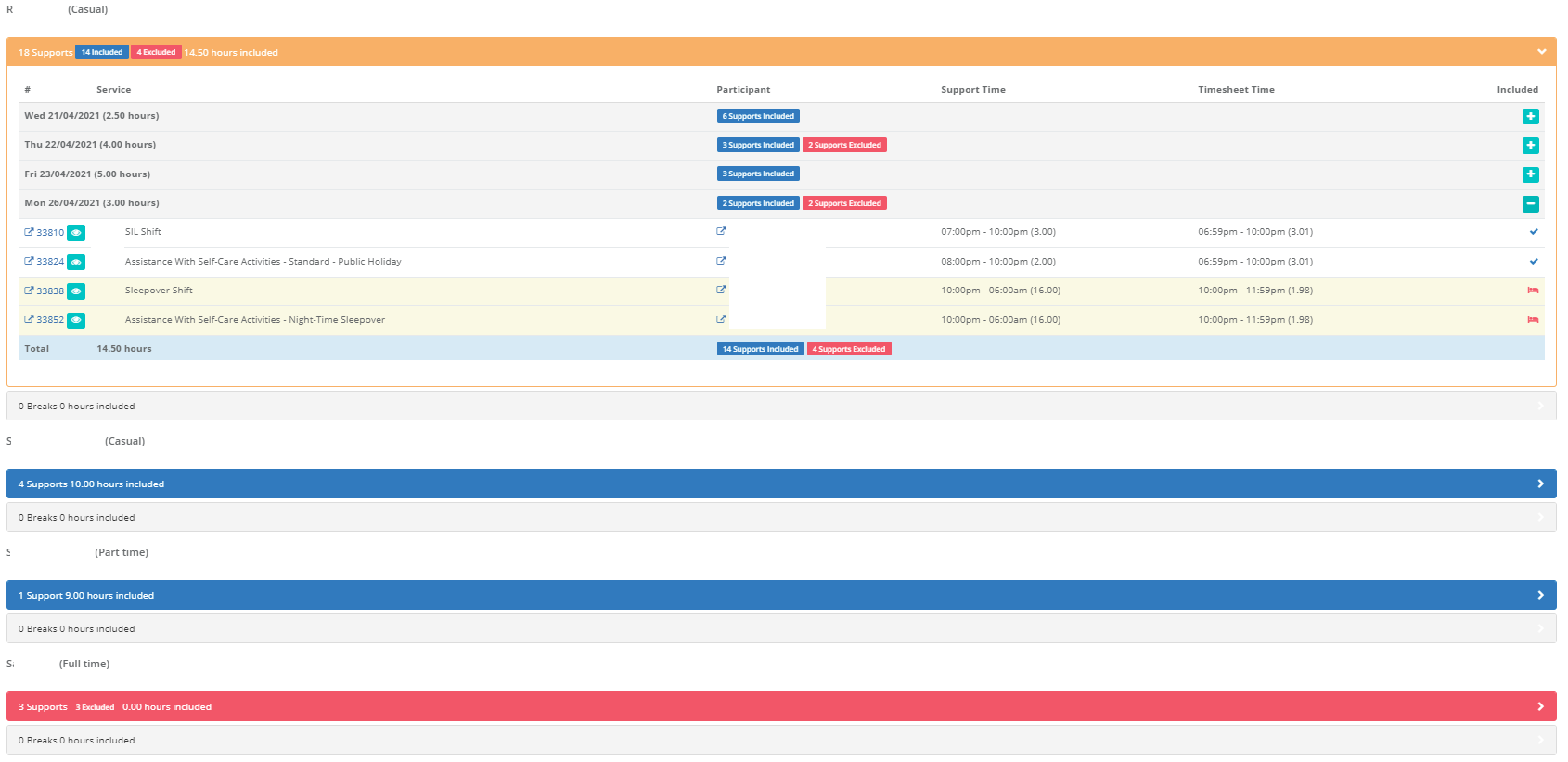
Task: Toggle included checkmark for support 33824
Action: (1534, 261)
